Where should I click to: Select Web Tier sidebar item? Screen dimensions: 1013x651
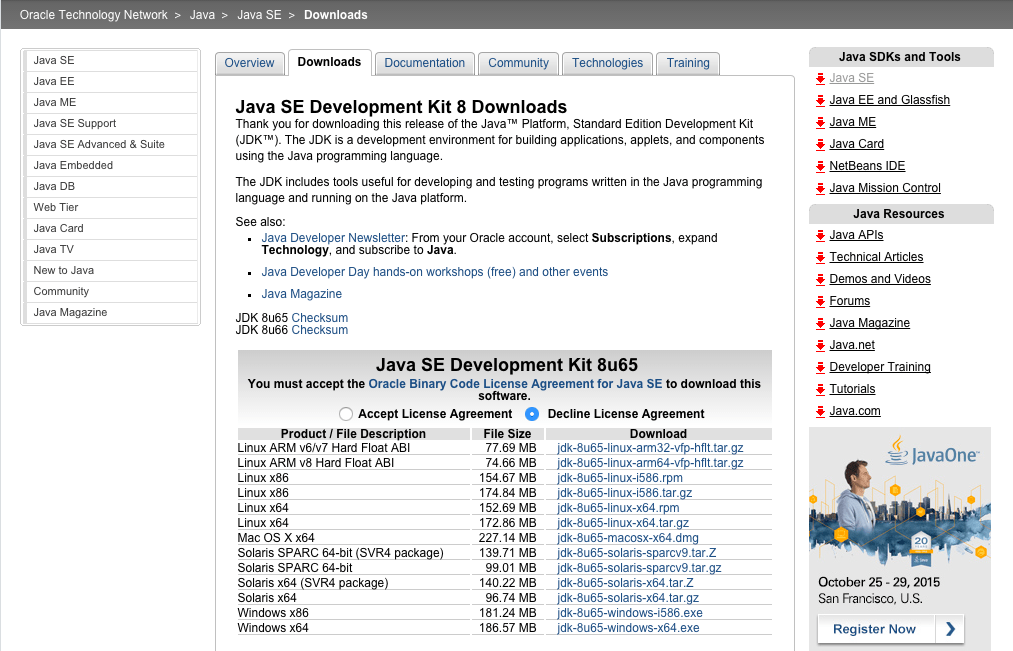(111, 207)
